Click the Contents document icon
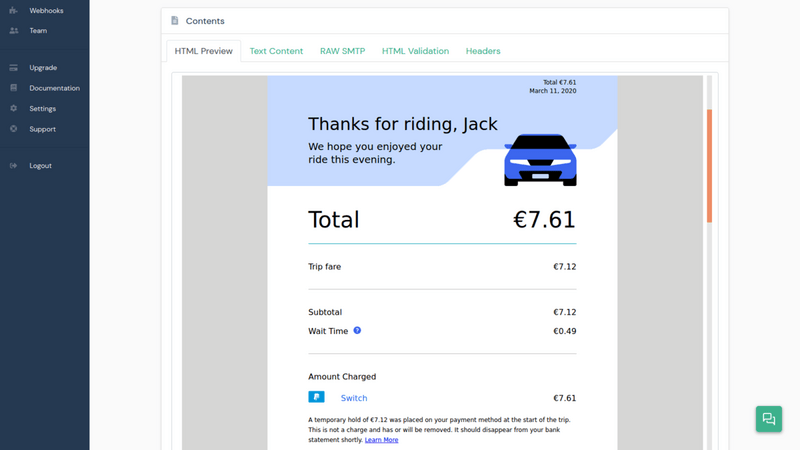Viewport: 800px width, 450px height. pos(175,21)
